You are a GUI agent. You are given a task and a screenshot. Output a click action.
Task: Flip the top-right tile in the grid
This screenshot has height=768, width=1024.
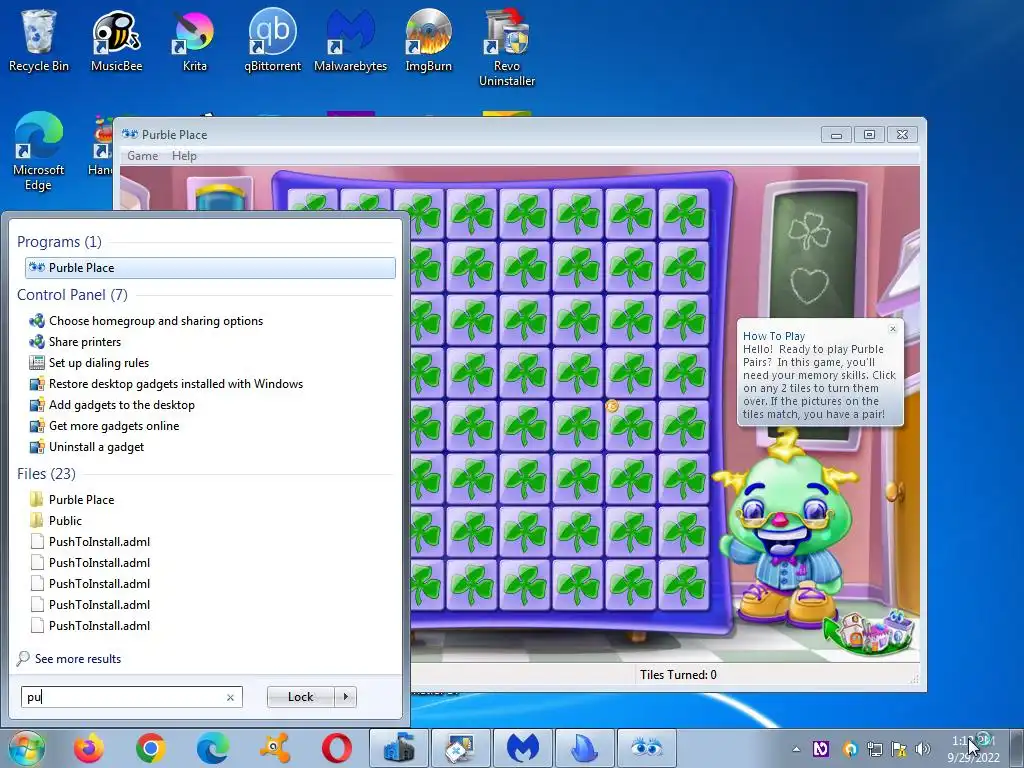click(684, 214)
